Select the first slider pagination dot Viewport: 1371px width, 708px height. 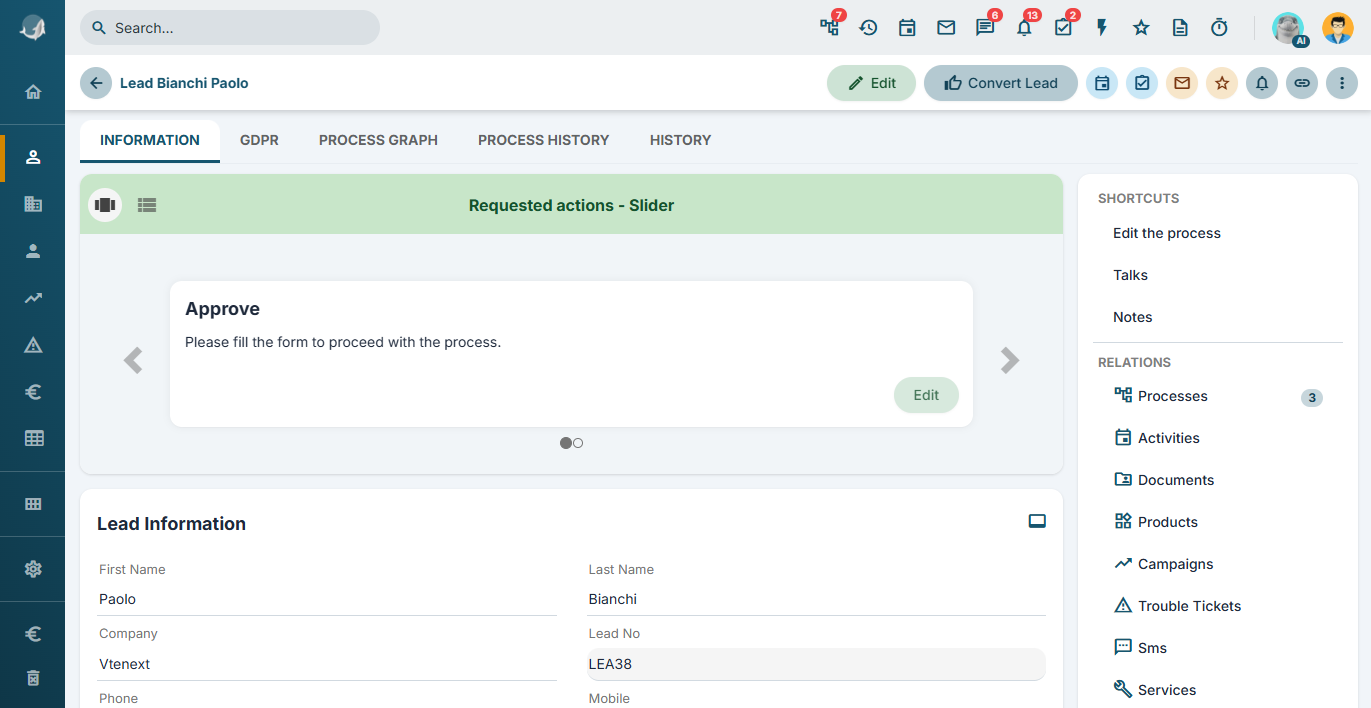coord(566,443)
